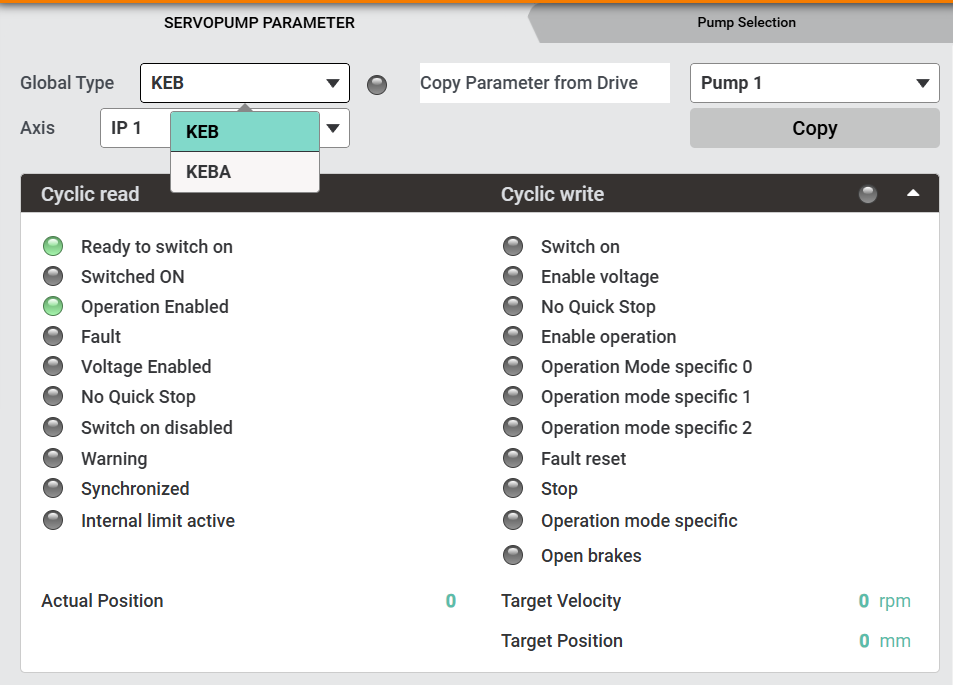
Task: Switch to the Pump Selection tab
Action: (746, 22)
